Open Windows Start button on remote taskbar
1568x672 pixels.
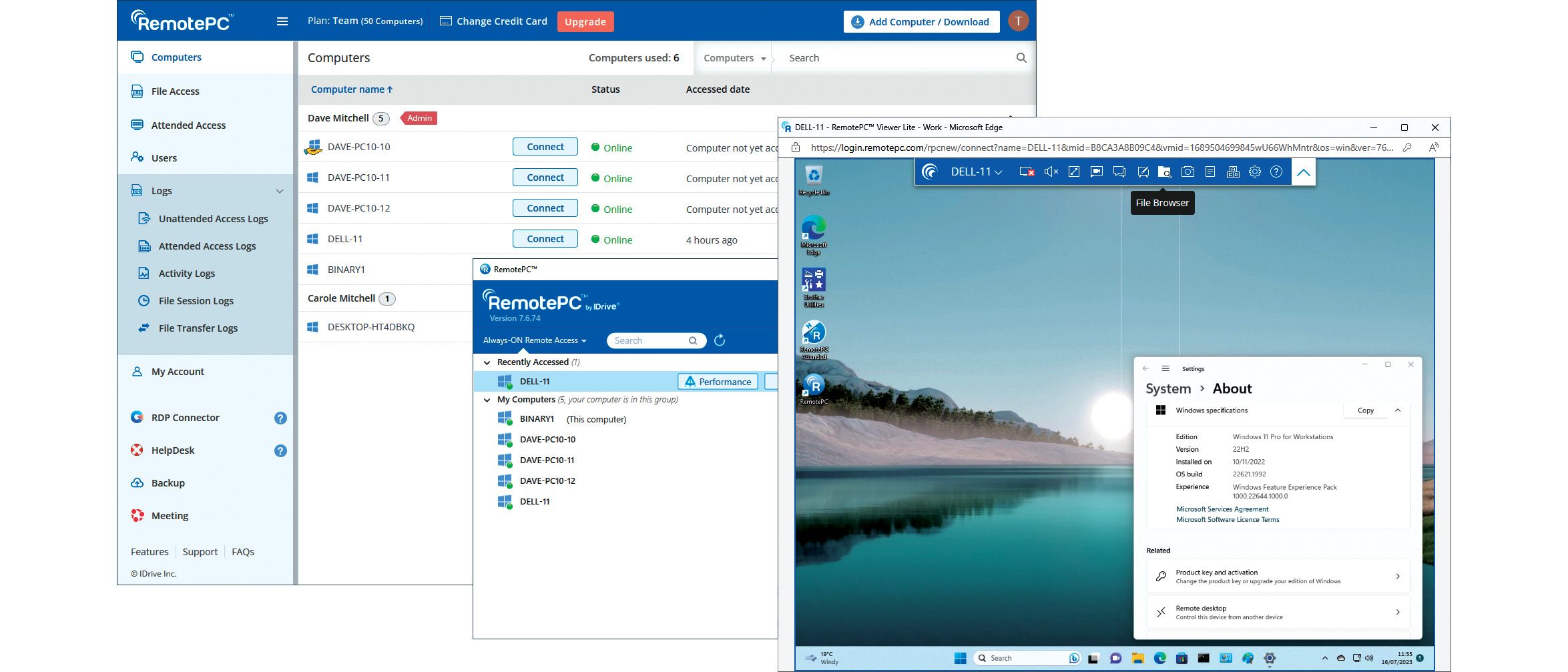point(960,658)
